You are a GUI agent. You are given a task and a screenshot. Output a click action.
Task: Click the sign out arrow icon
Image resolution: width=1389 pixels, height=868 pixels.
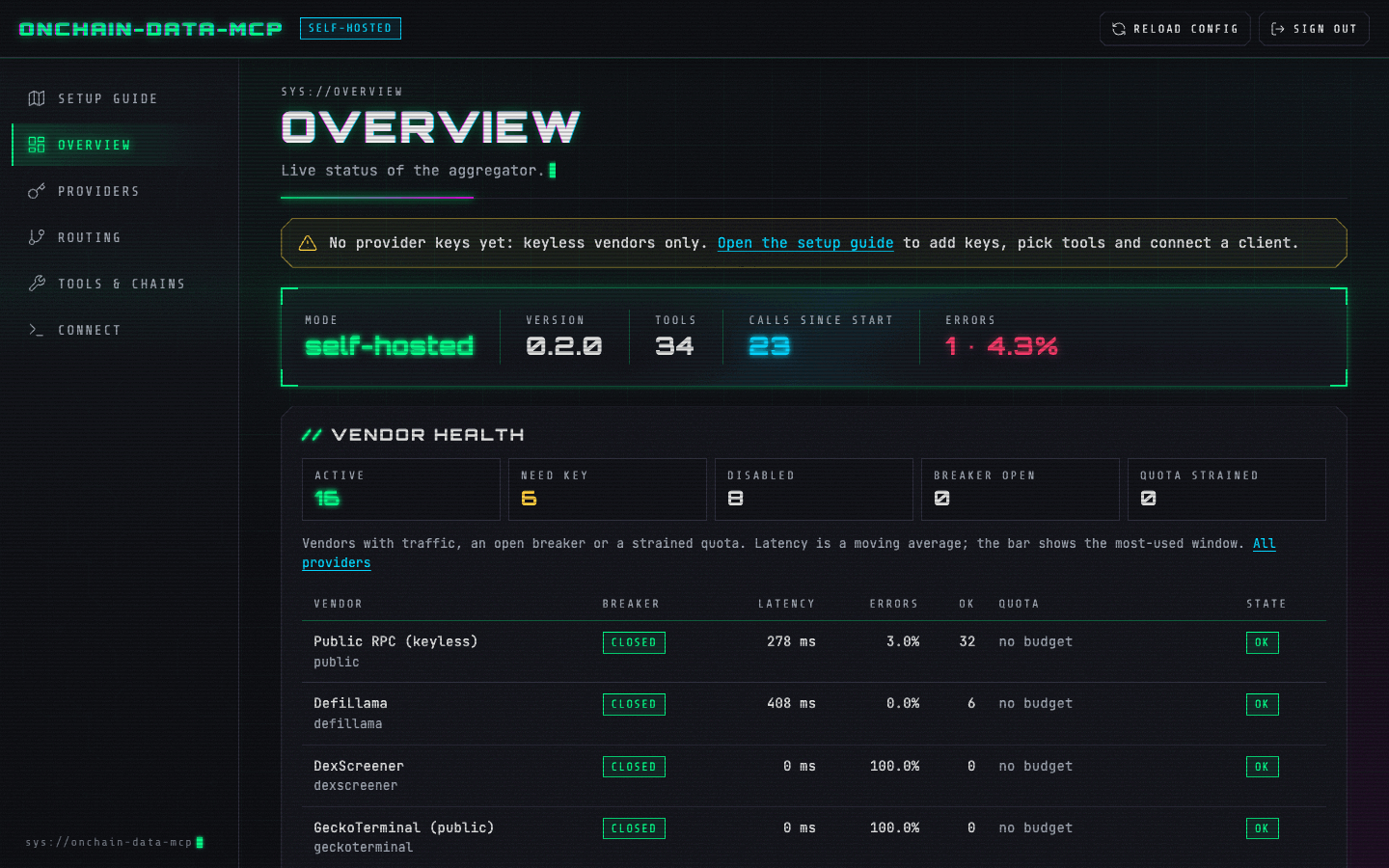(x=1278, y=29)
